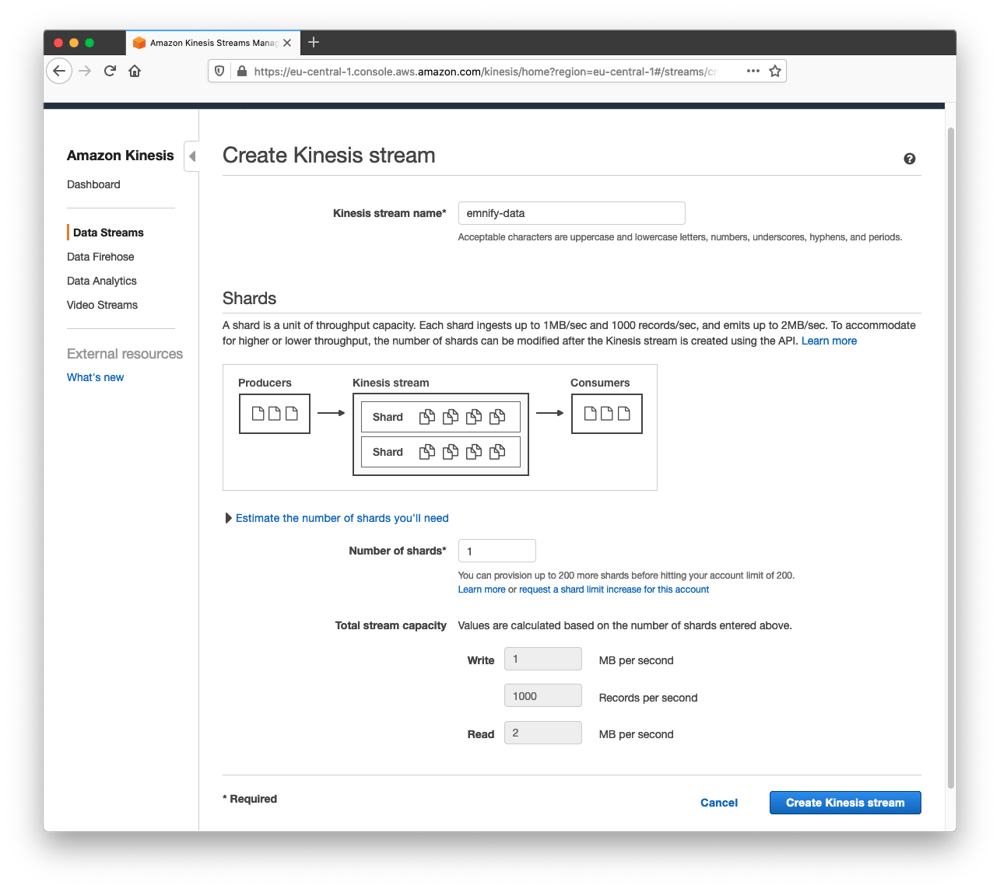Open Data Firehose in the sidebar
Image resolution: width=1000 pixels, height=889 pixels.
pyautogui.click(x=101, y=256)
